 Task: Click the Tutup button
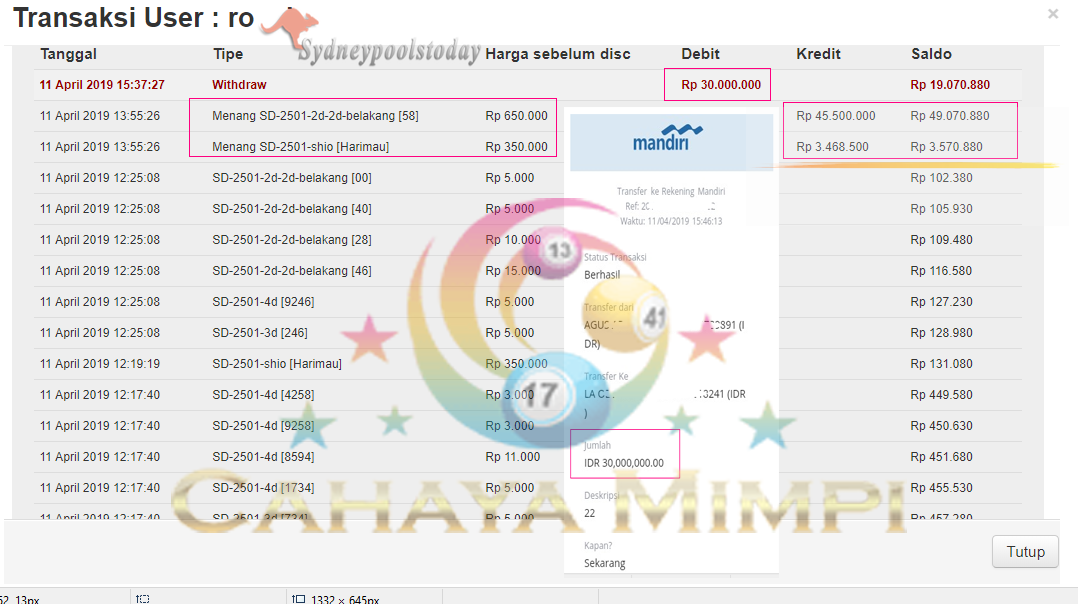(x=1025, y=552)
